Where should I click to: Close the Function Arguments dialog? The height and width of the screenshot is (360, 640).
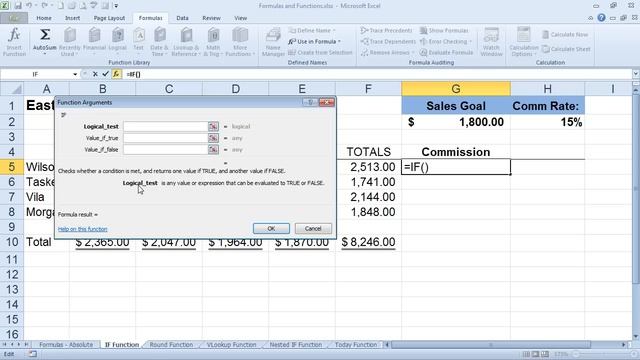327,102
